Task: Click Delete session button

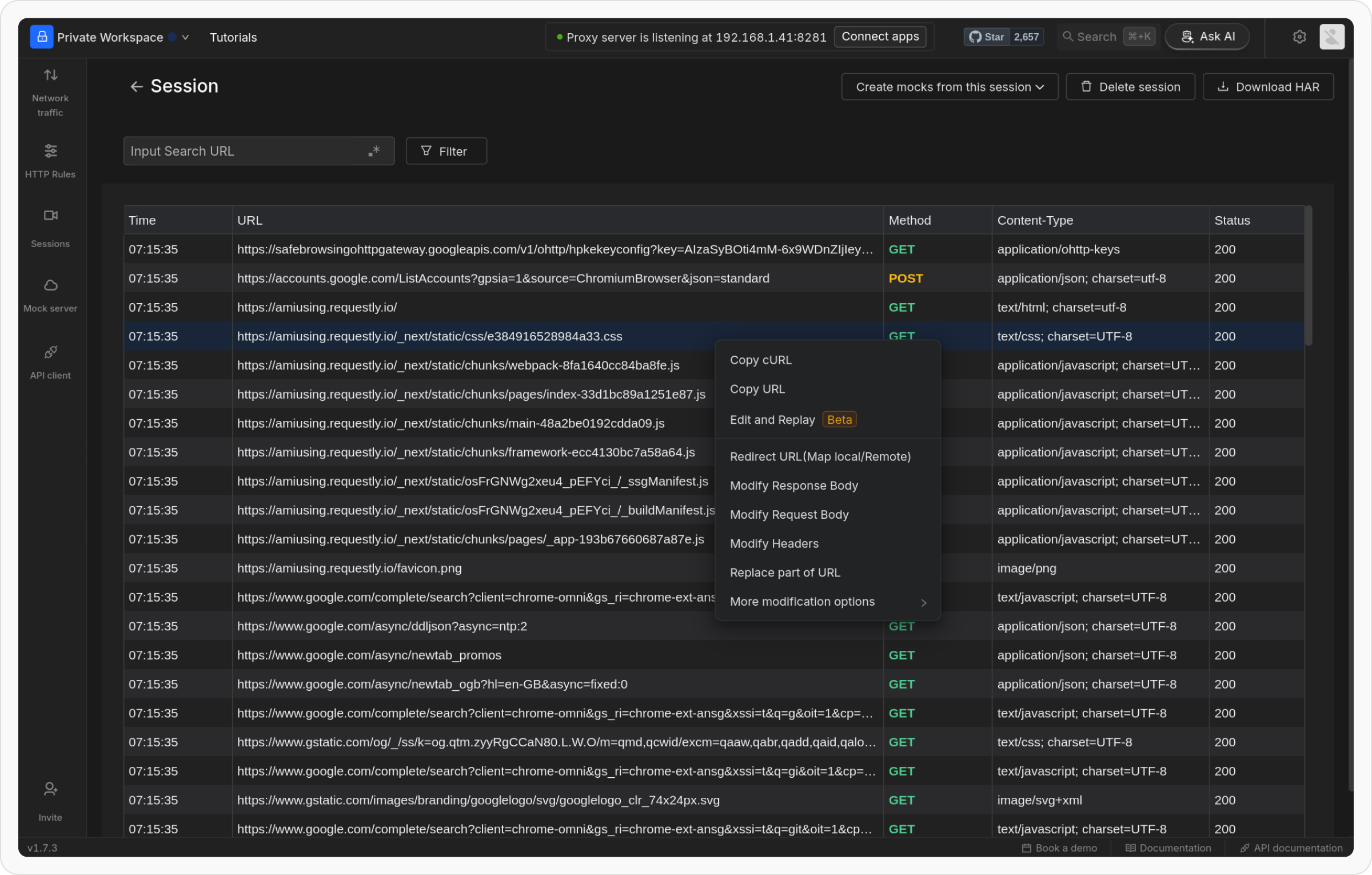Action: click(x=1130, y=87)
